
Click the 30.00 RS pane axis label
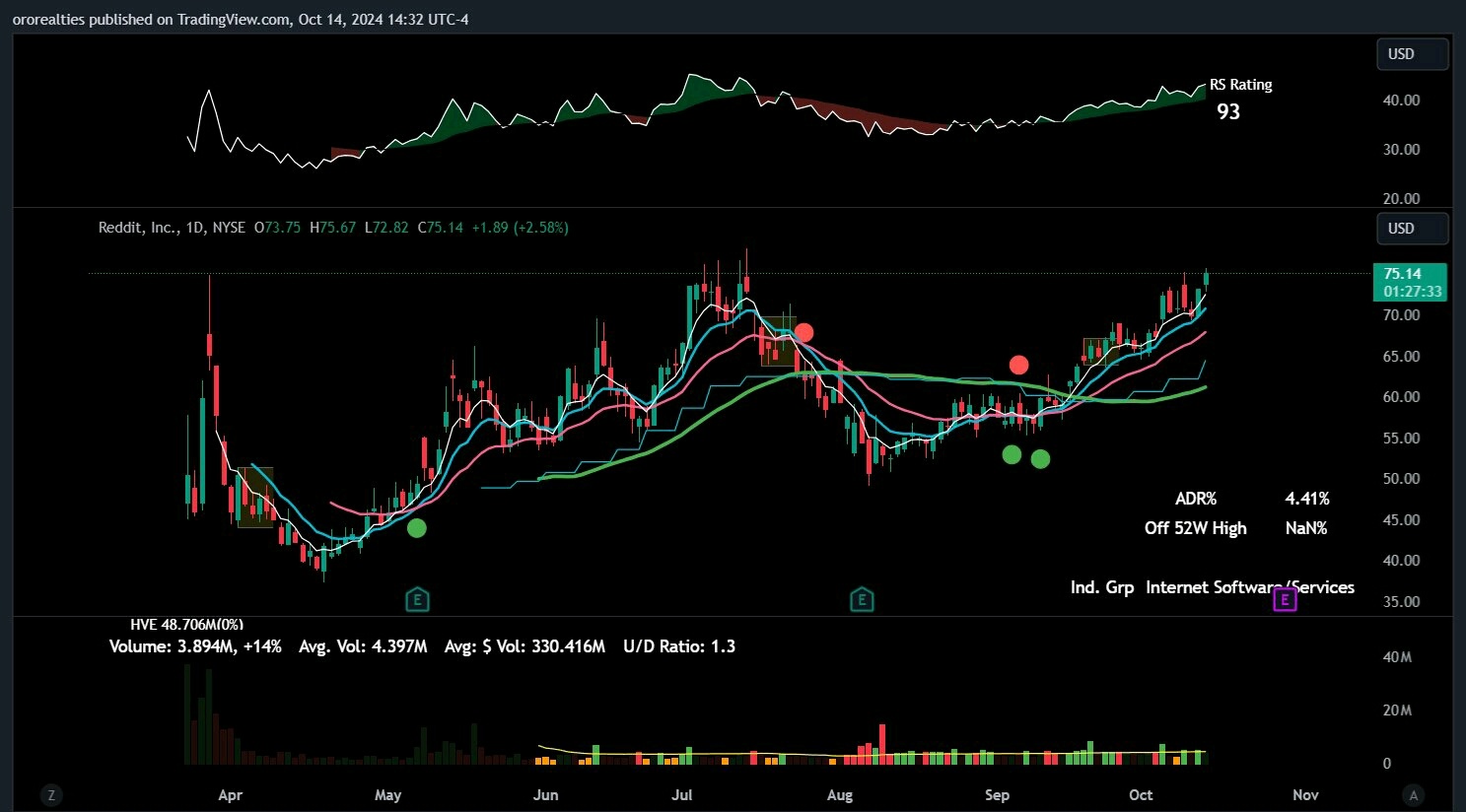click(1401, 150)
